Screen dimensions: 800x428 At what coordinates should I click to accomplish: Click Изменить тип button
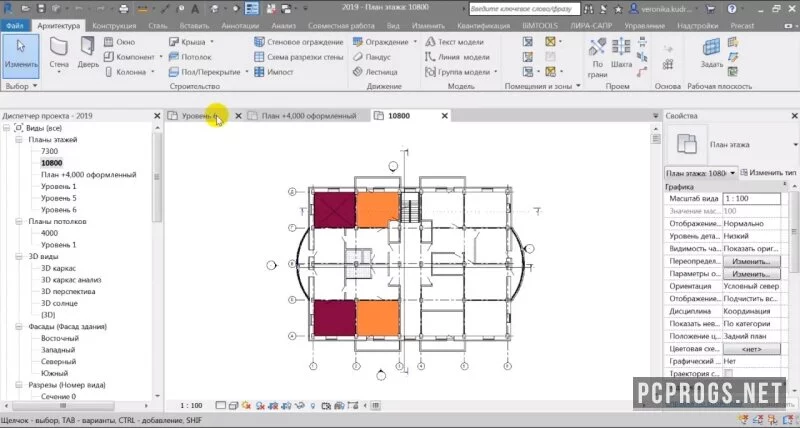(768, 172)
